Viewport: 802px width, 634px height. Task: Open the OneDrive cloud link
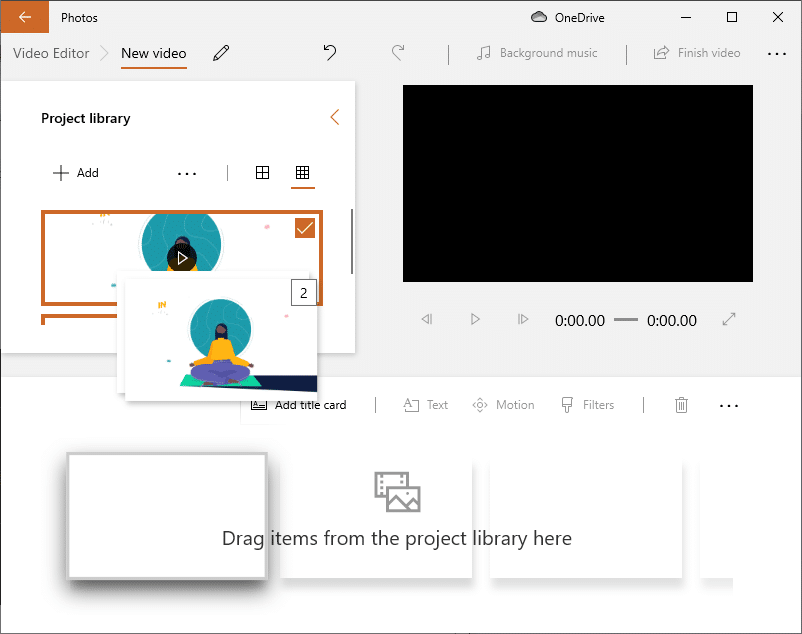(567, 17)
